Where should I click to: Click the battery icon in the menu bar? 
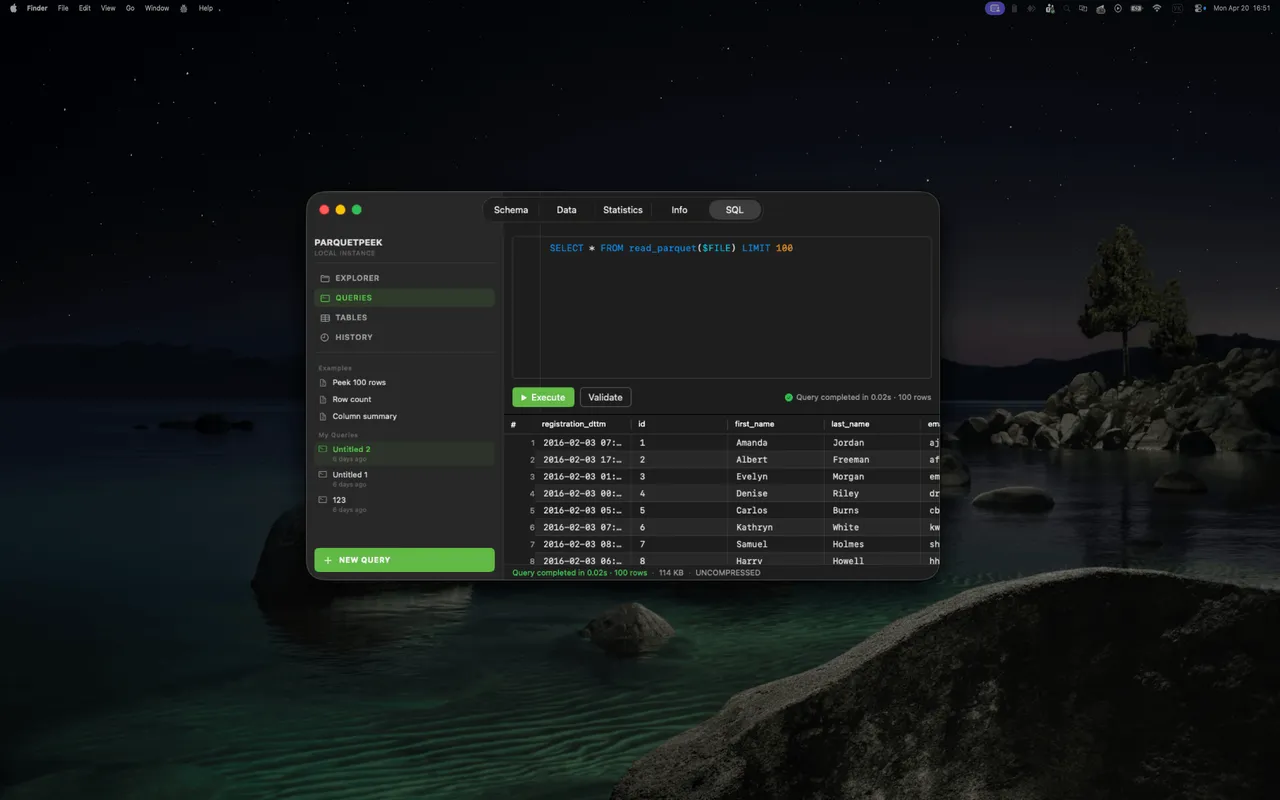[1136, 8]
